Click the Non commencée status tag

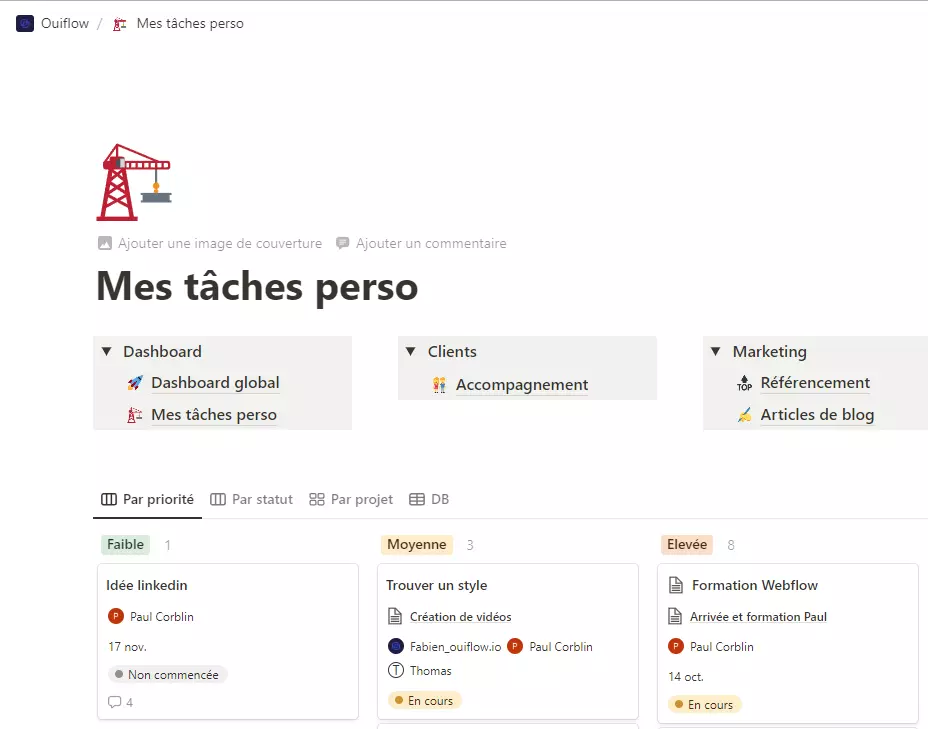click(x=167, y=675)
